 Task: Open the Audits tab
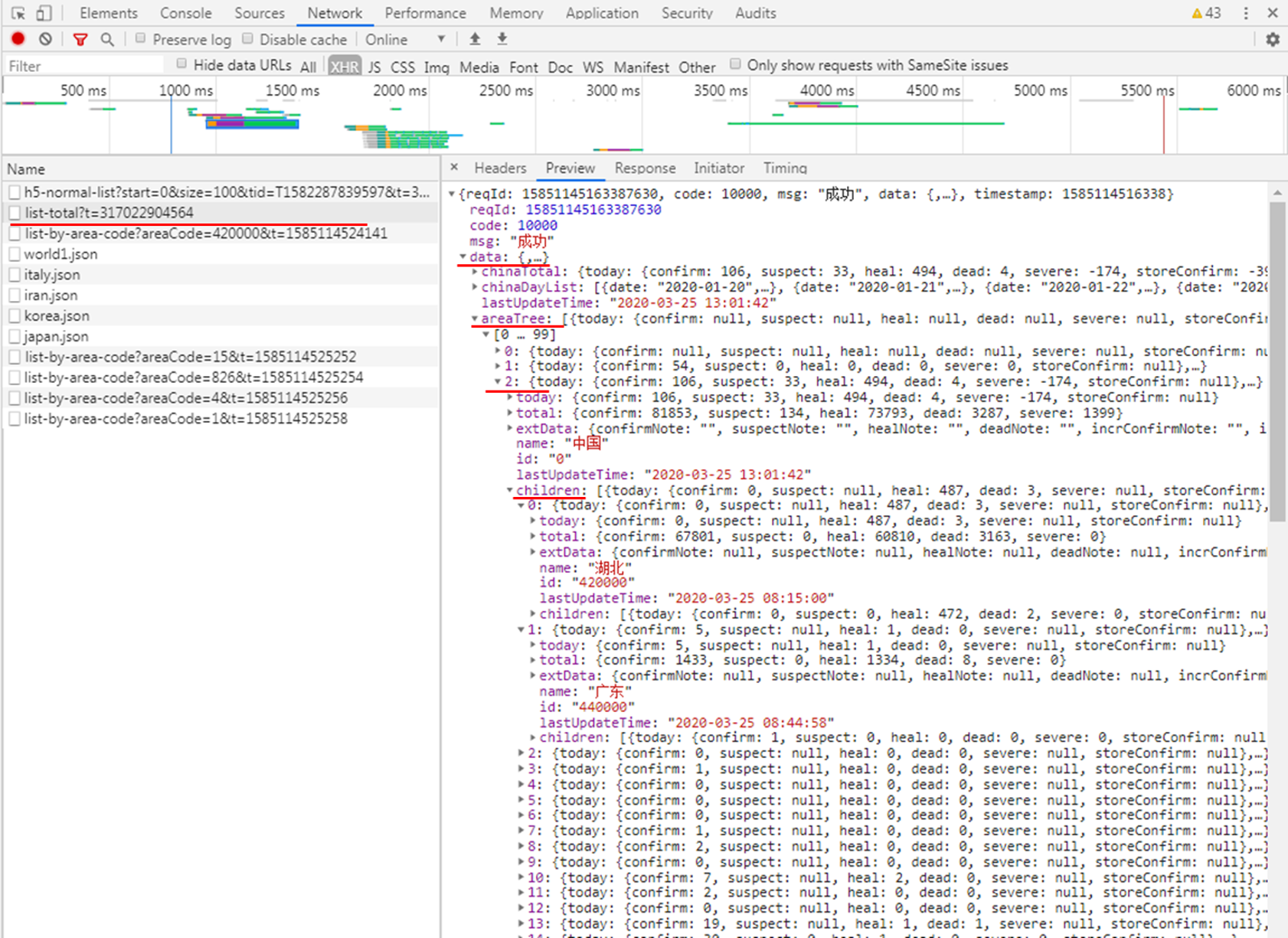[755, 13]
